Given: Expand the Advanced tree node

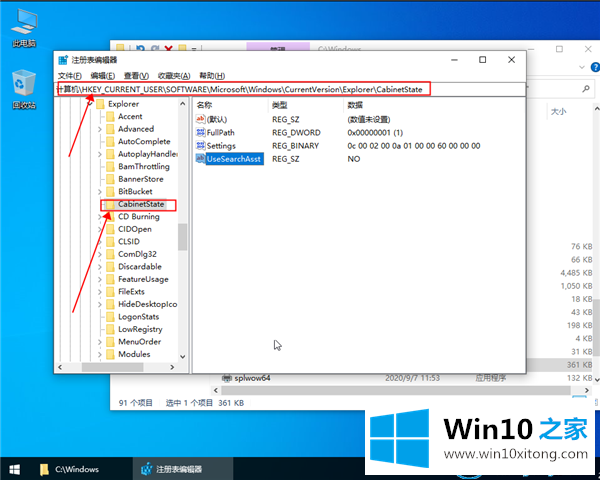Looking at the screenshot, I should tap(100, 129).
